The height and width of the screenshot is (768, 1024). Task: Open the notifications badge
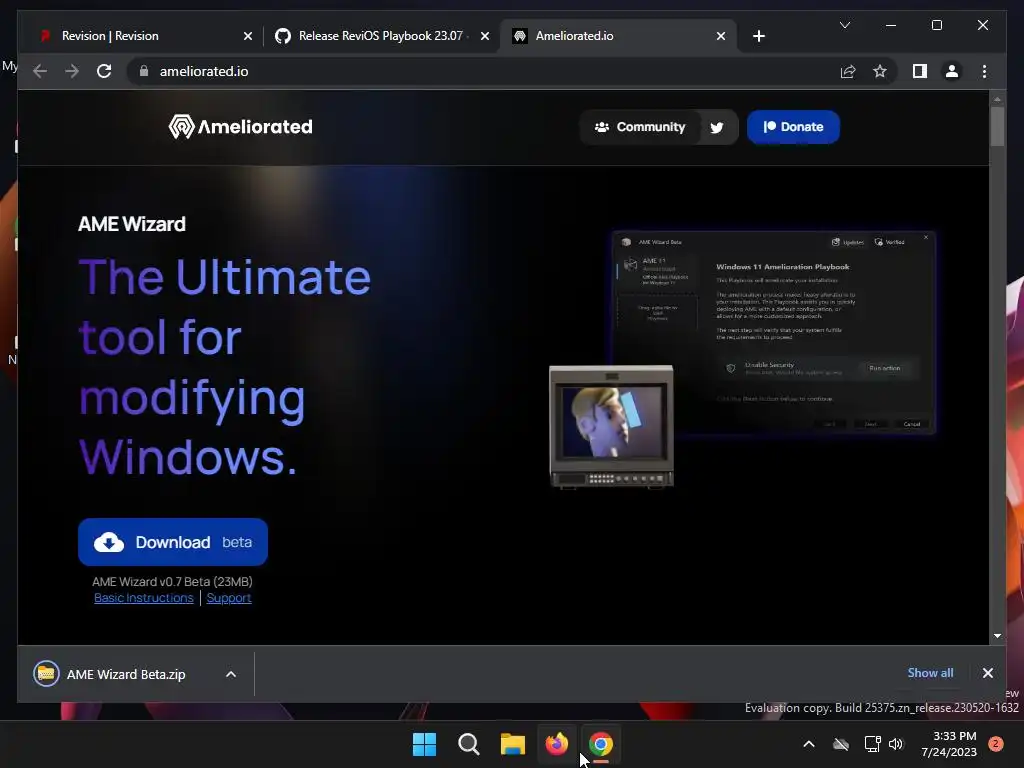click(995, 744)
